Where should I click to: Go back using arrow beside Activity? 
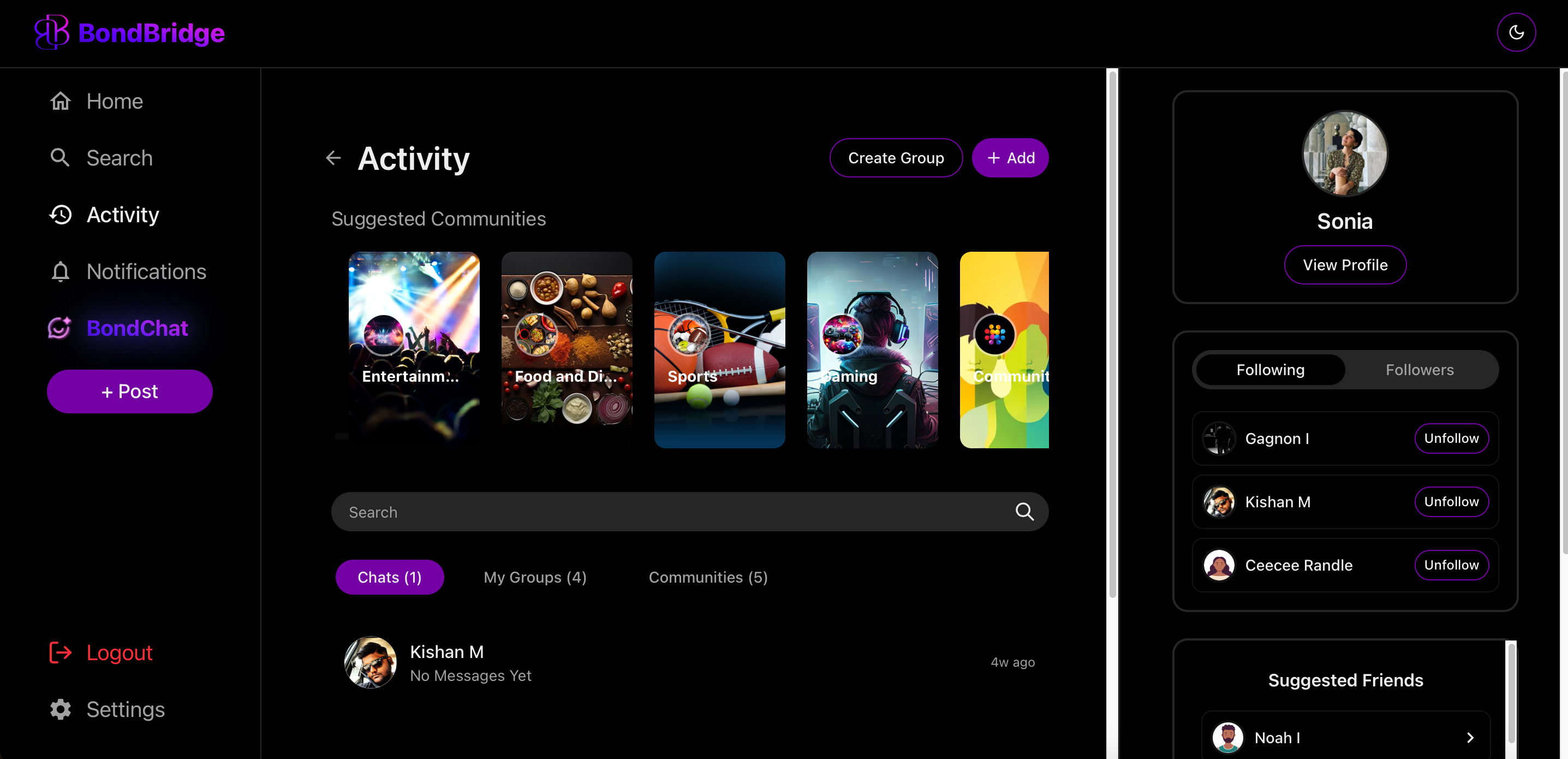point(333,158)
